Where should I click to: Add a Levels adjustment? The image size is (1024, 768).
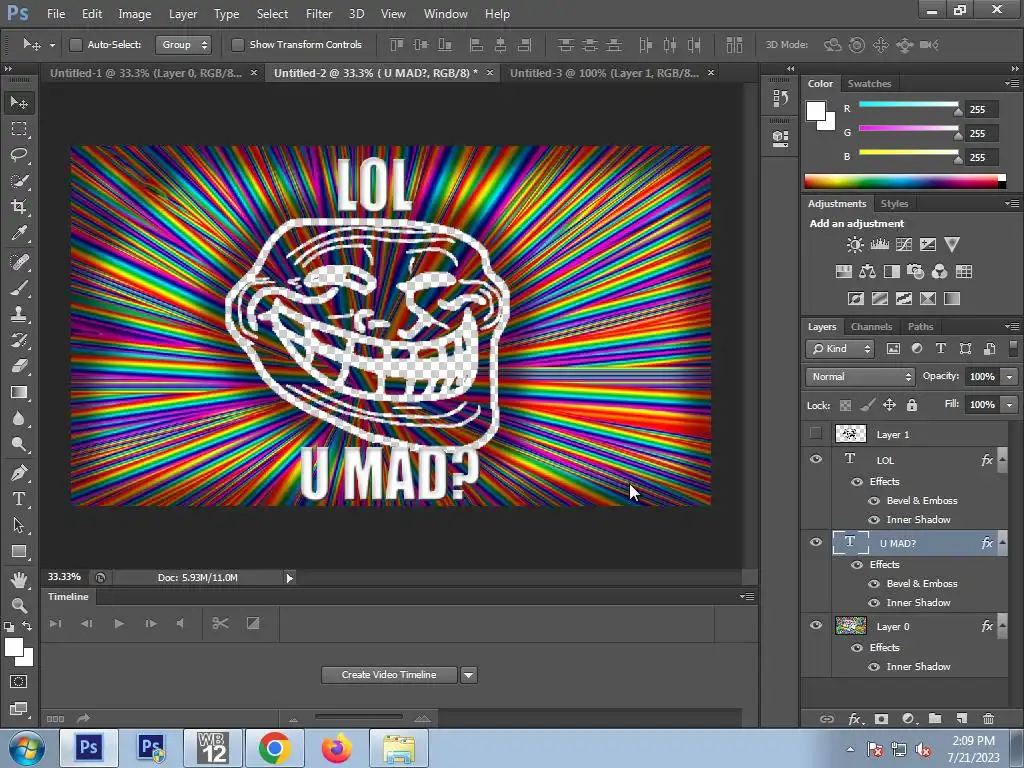click(x=880, y=245)
